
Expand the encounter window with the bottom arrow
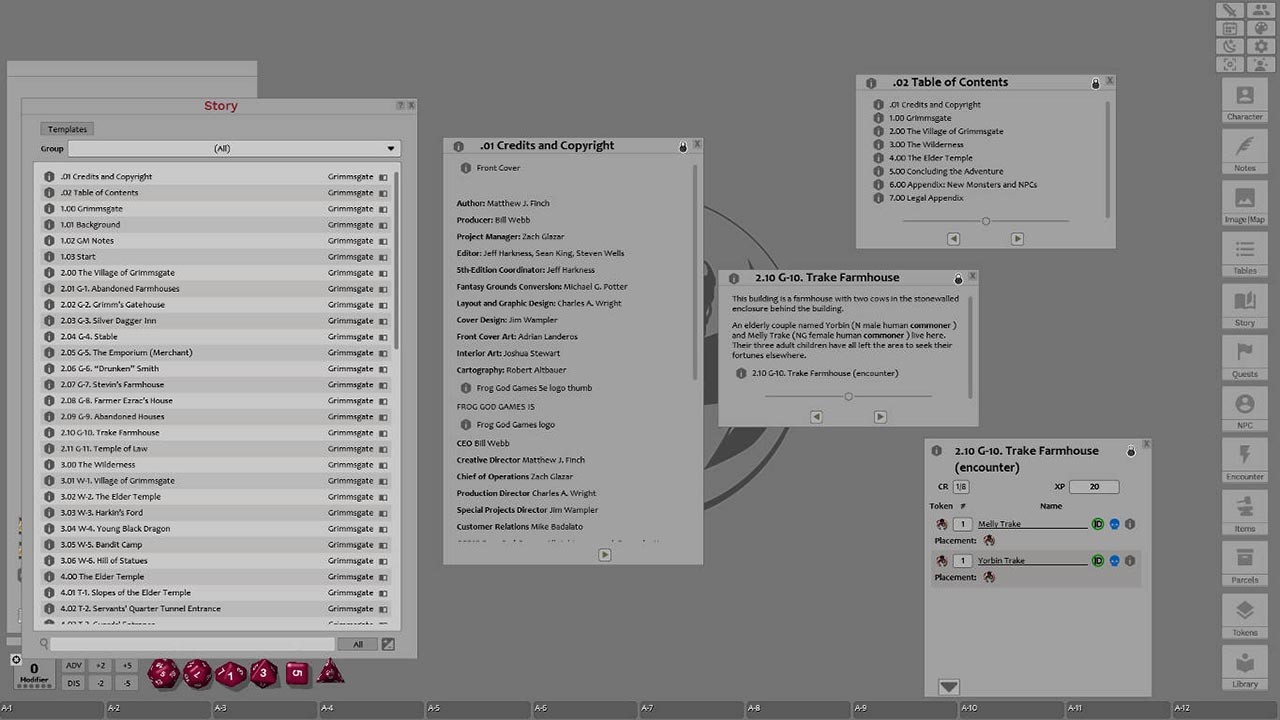[x=948, y=687]
